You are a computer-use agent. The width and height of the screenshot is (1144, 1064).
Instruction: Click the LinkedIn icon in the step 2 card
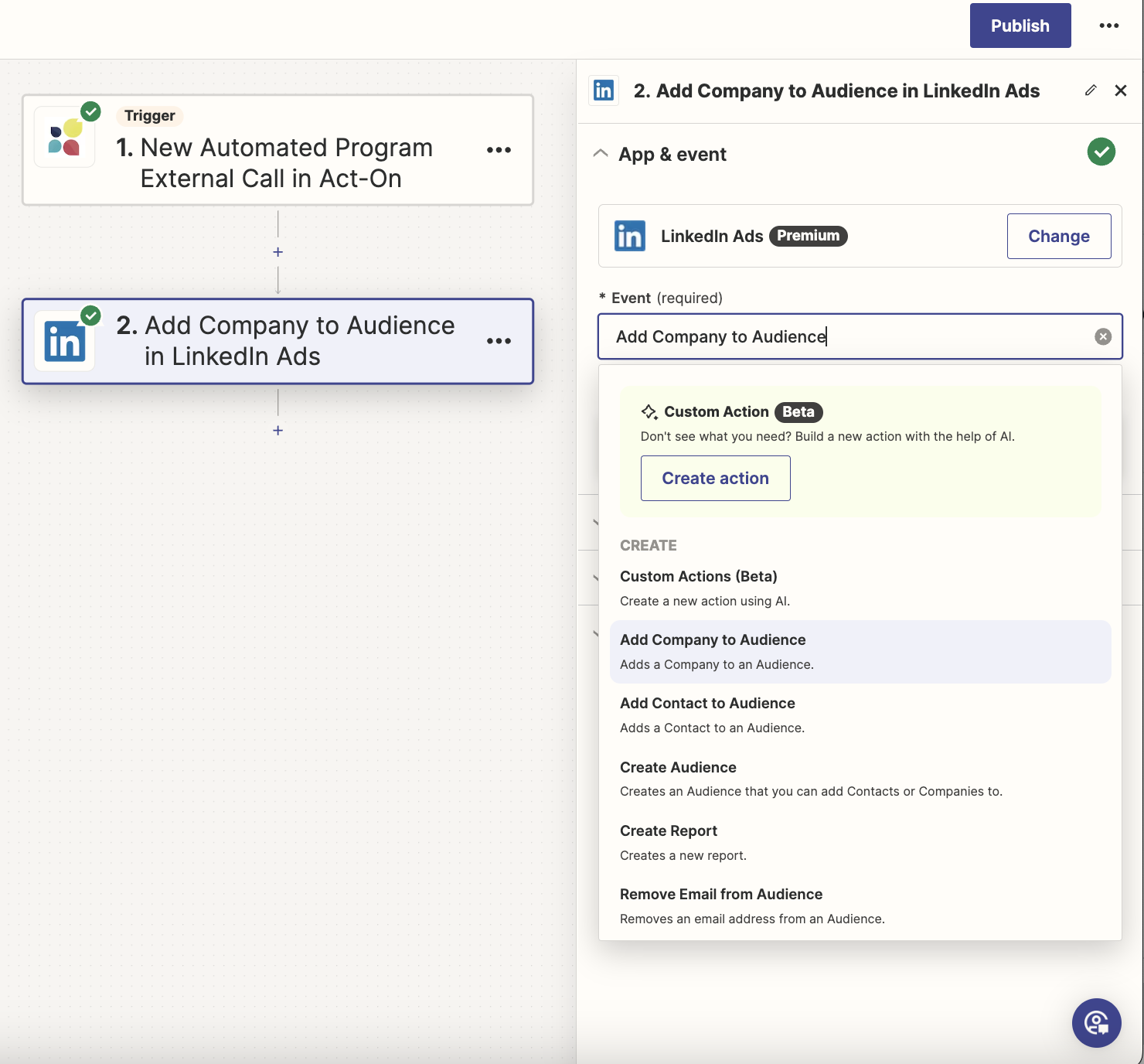tap(65, 341)
